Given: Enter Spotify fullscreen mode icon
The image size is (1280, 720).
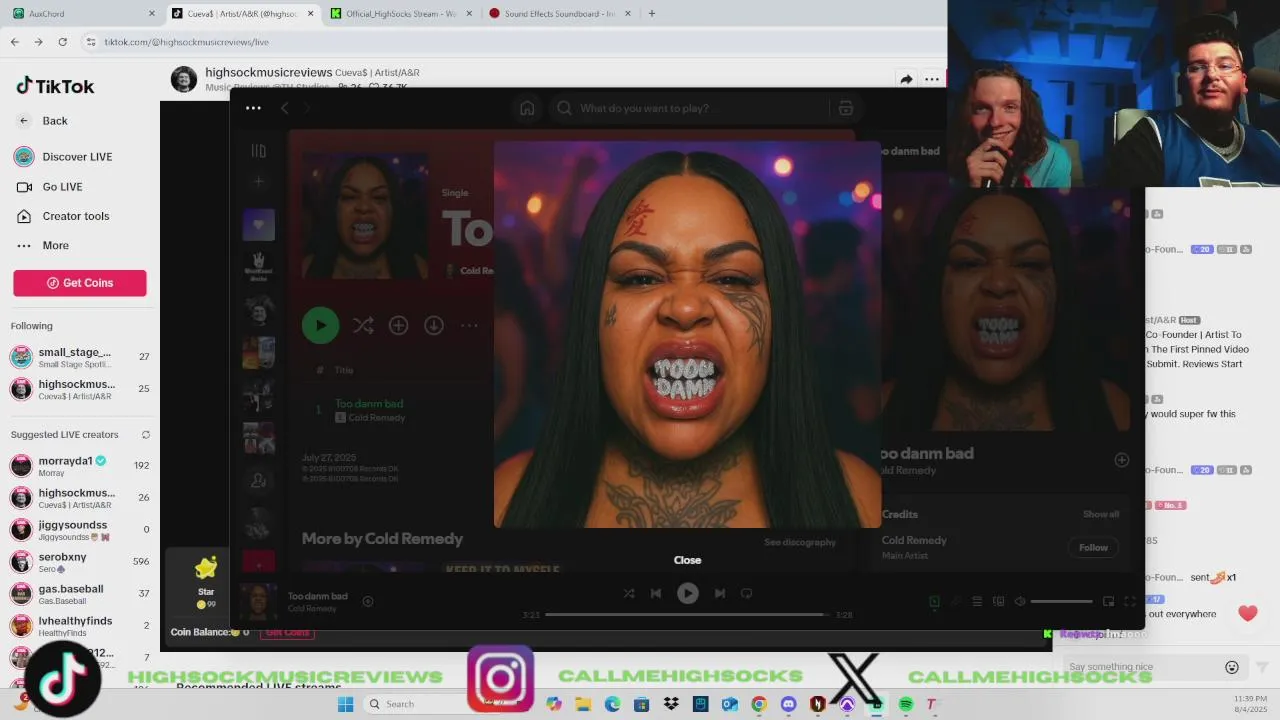Looking at the screenshot, I should pyautogui.click(x=1130, y=601).
